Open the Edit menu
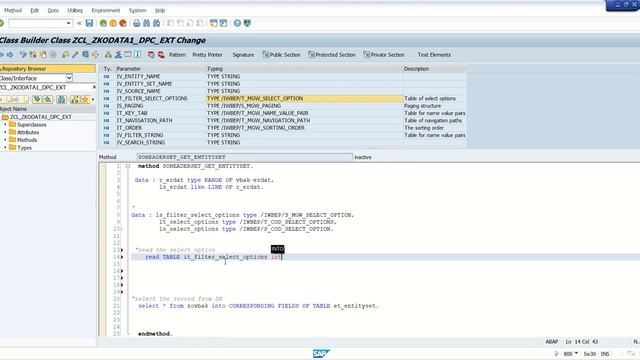This screenshot has width=640, height=360. 34,11
